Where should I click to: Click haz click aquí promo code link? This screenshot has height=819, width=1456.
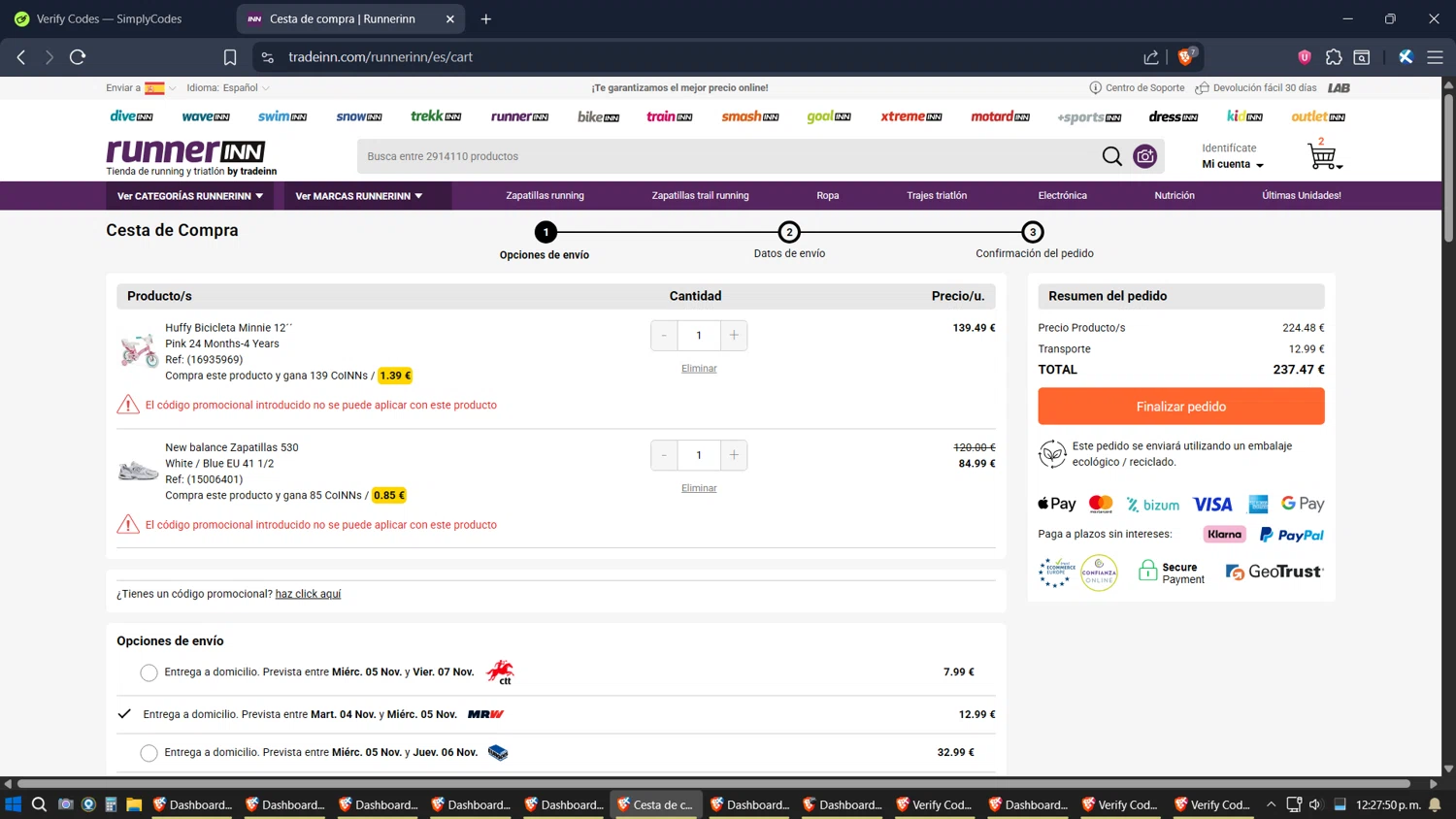click(308, 594)
